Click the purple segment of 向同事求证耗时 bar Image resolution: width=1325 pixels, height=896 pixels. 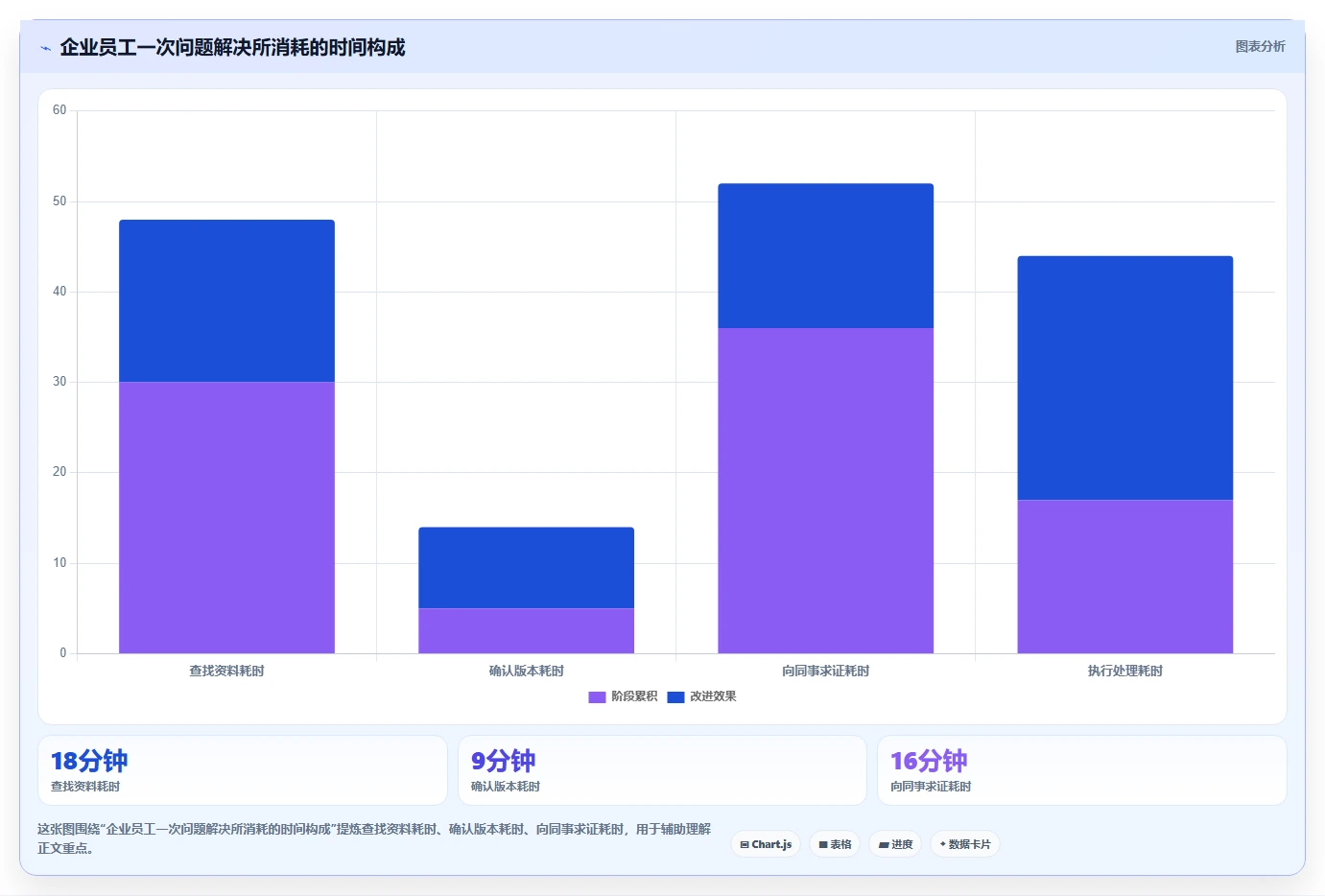pos(825,491)
